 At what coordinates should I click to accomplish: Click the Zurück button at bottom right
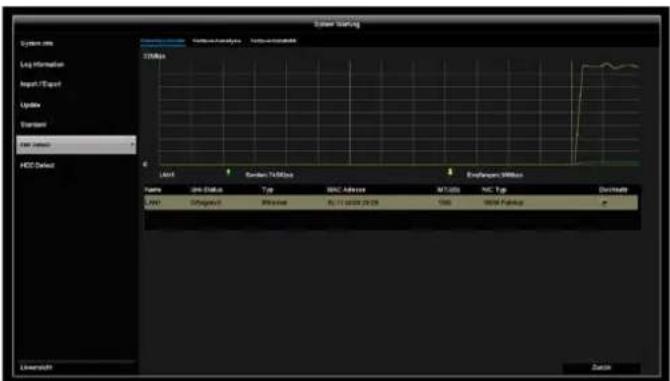pos(602,367)
